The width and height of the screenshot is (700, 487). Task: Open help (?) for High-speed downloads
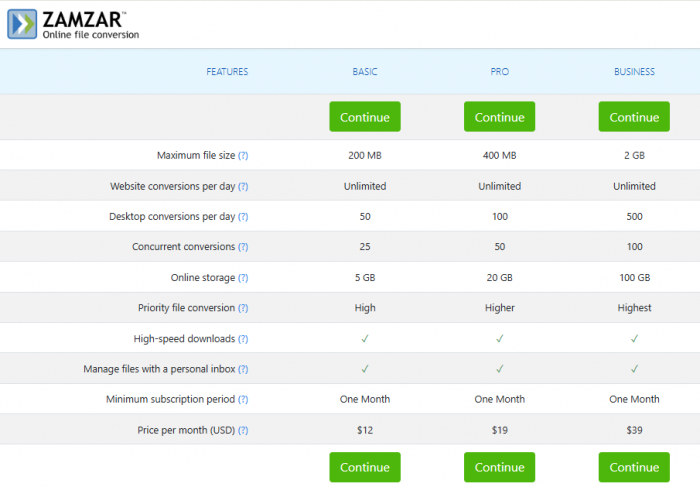pos(243,339)
